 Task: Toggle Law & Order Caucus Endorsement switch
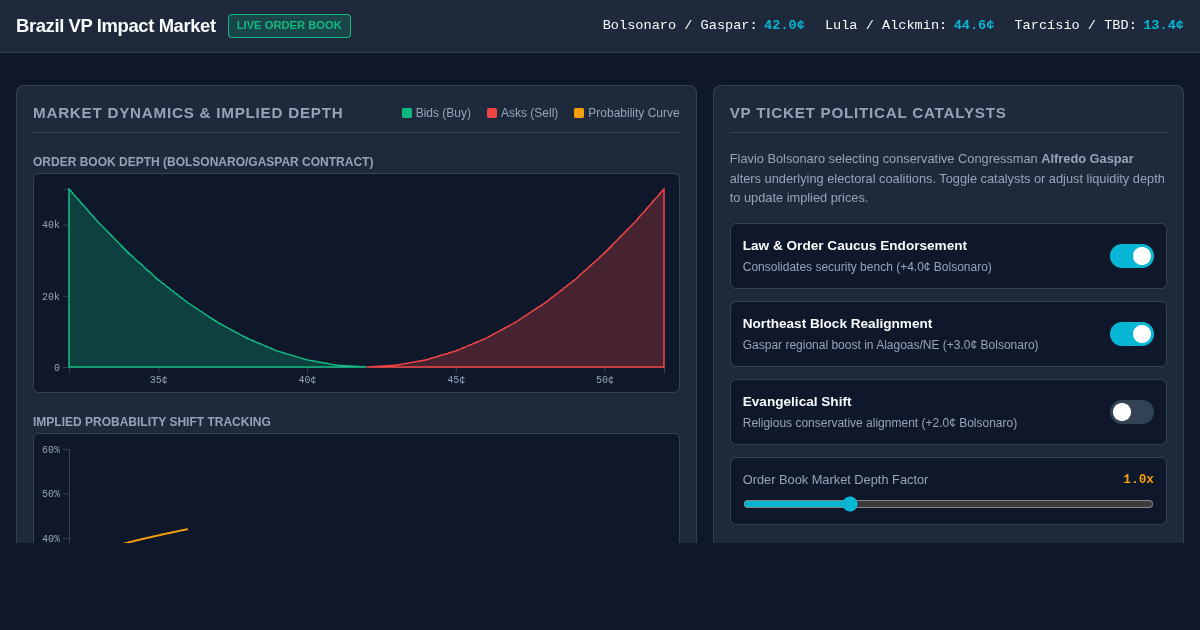(x=1132, y=256)
